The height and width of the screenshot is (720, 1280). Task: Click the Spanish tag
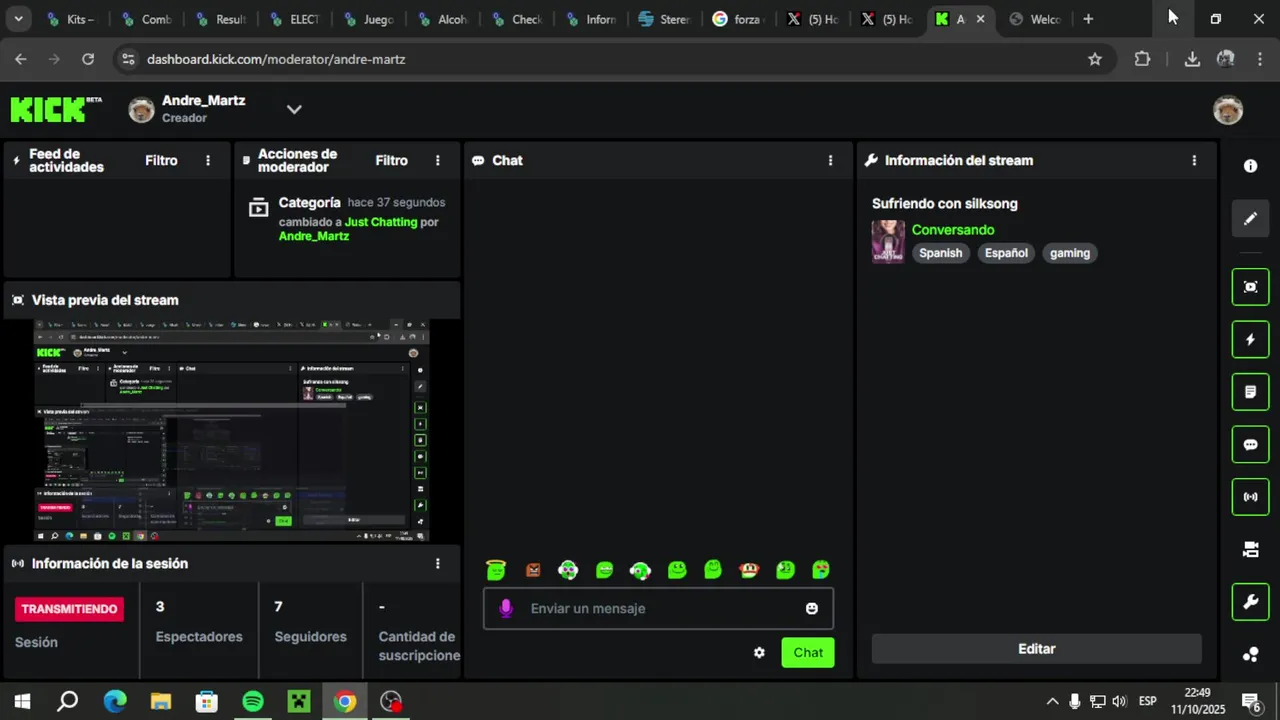940,253
